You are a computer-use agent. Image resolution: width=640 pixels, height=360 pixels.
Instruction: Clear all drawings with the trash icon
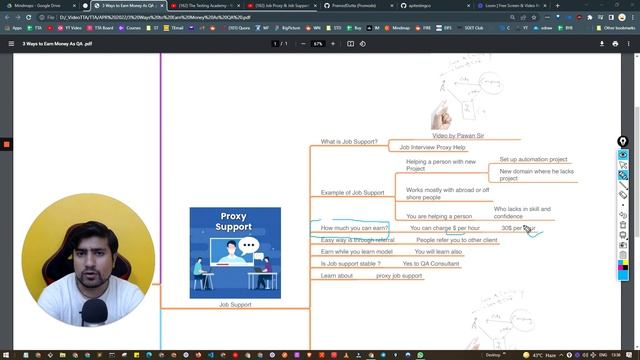tap(623, 225)
